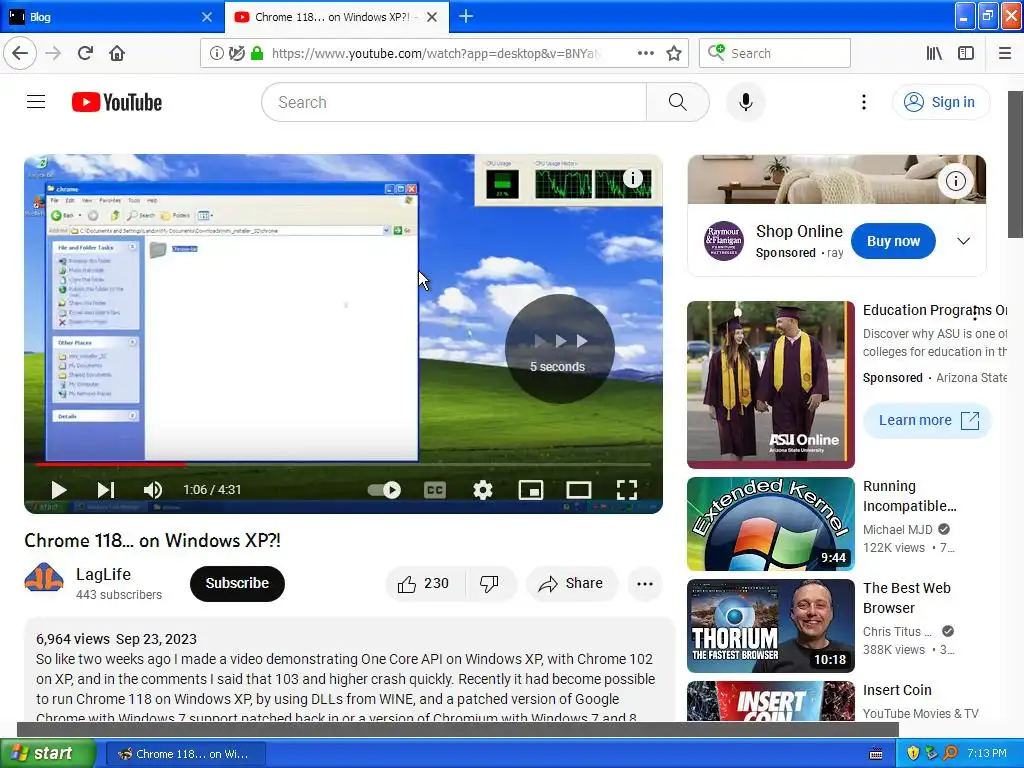This screenshot has height=768, width=1024.
Task: Click the security shield tray icon
Action: (913, 753)
